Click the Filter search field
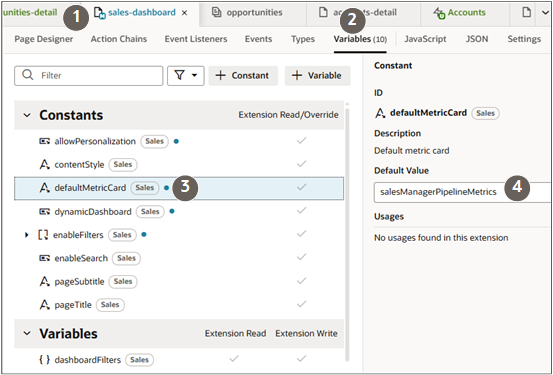The height and width of the screenshot is (375, 553). [x=89, y=75]
